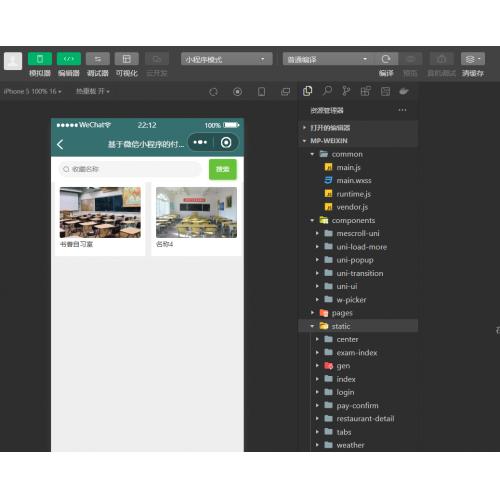Click the name search input field
Image resolution: width=500 pixels, height=500 pixels.
click(130, 169)
